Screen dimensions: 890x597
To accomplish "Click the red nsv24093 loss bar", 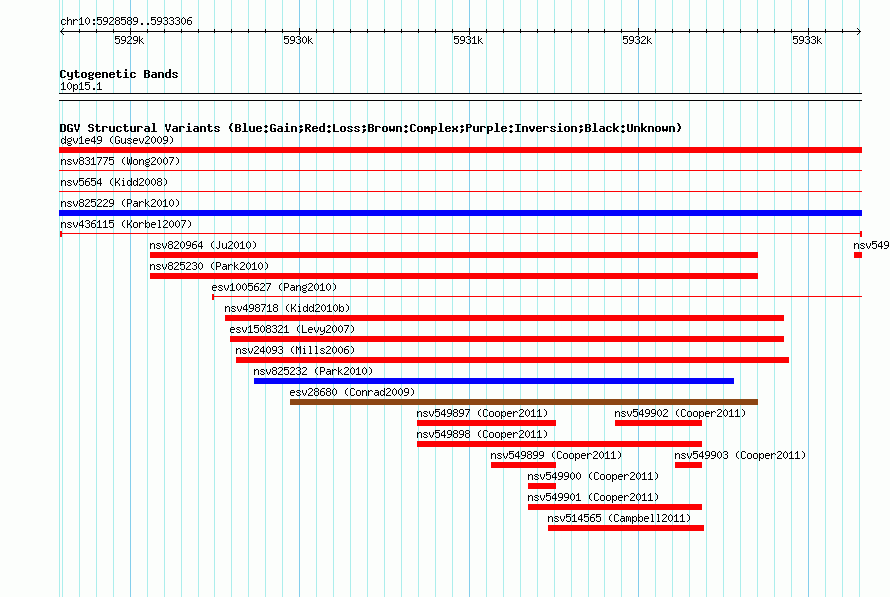I will coord(513,360).
